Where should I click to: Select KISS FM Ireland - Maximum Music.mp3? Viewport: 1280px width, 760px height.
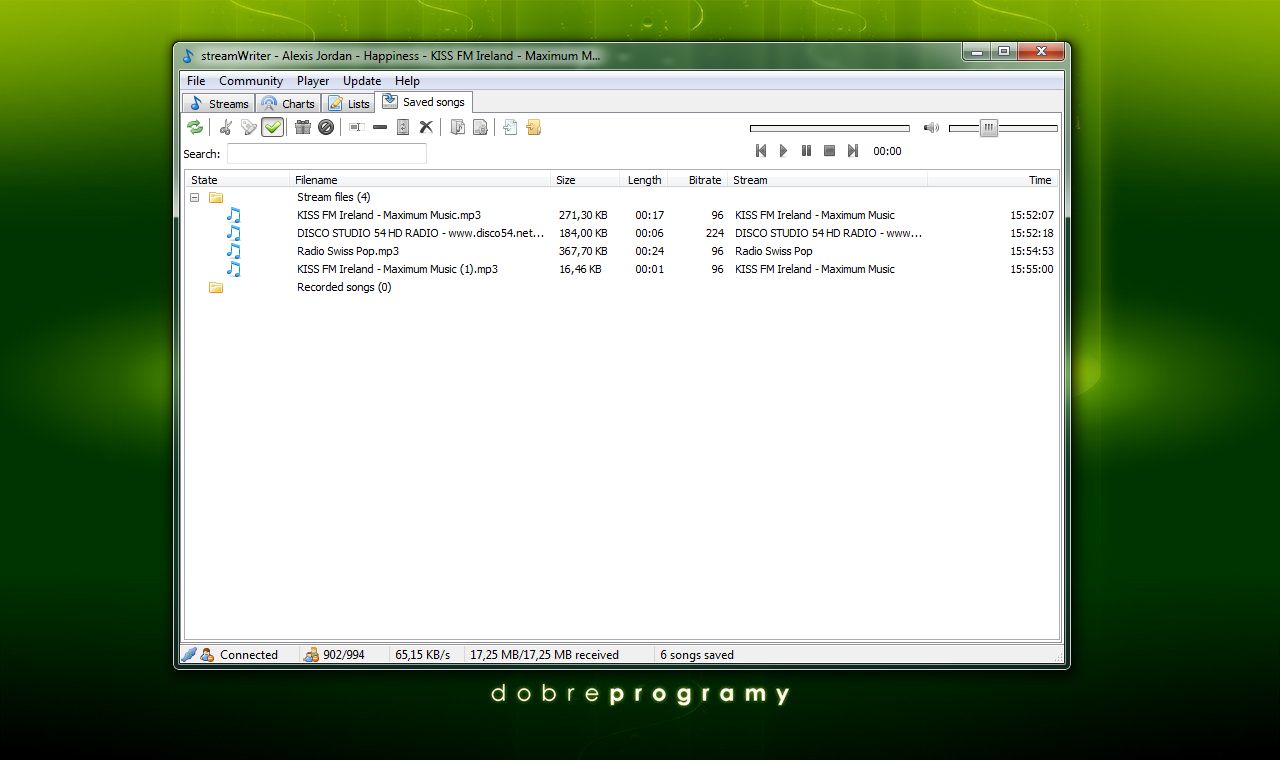[x=389, y=215]
